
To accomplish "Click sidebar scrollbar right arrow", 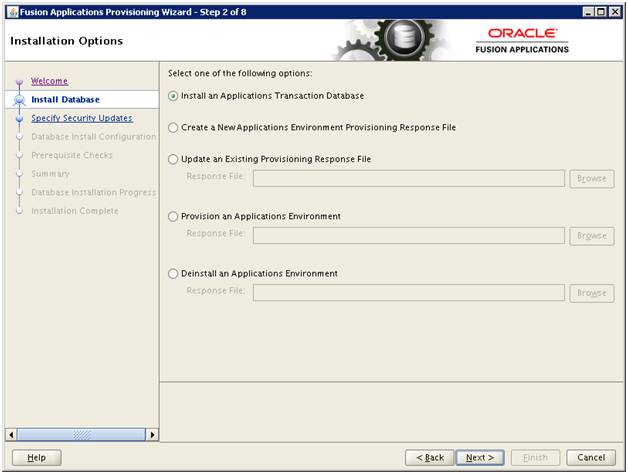I will pyautogui.click(x=152, y=435).
